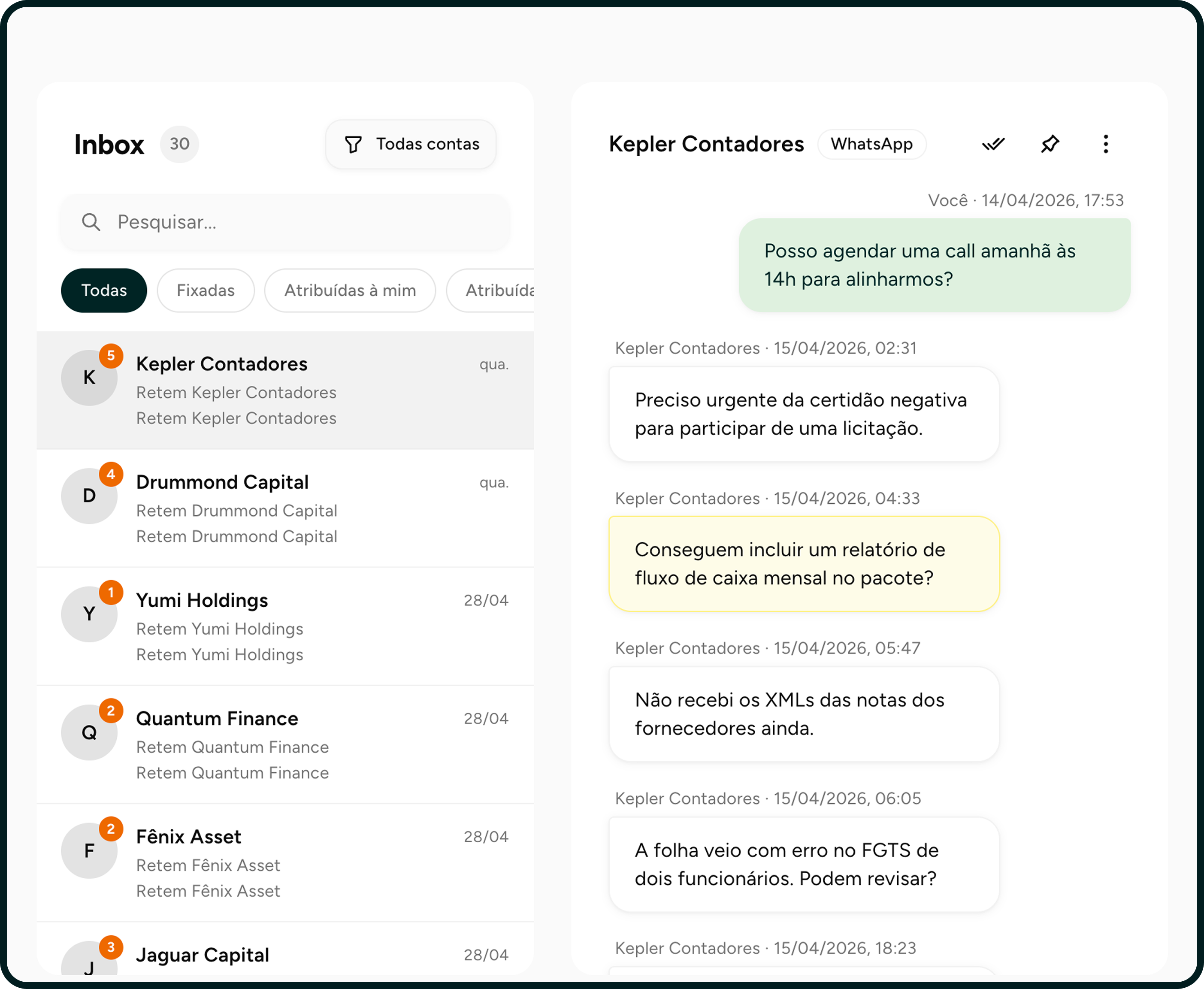Viewport: 1204px width, 989px height.
Task: Click the inbox count badge 30
Action: coord(179,144)
